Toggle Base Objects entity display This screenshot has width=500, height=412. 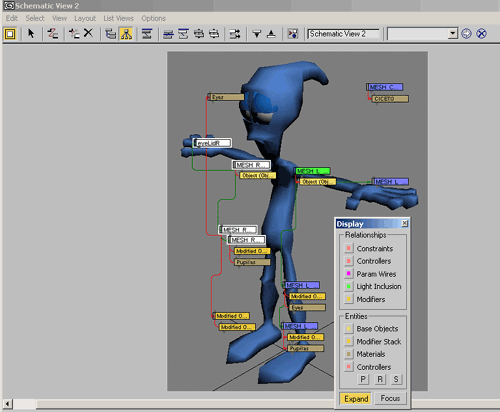349,329
